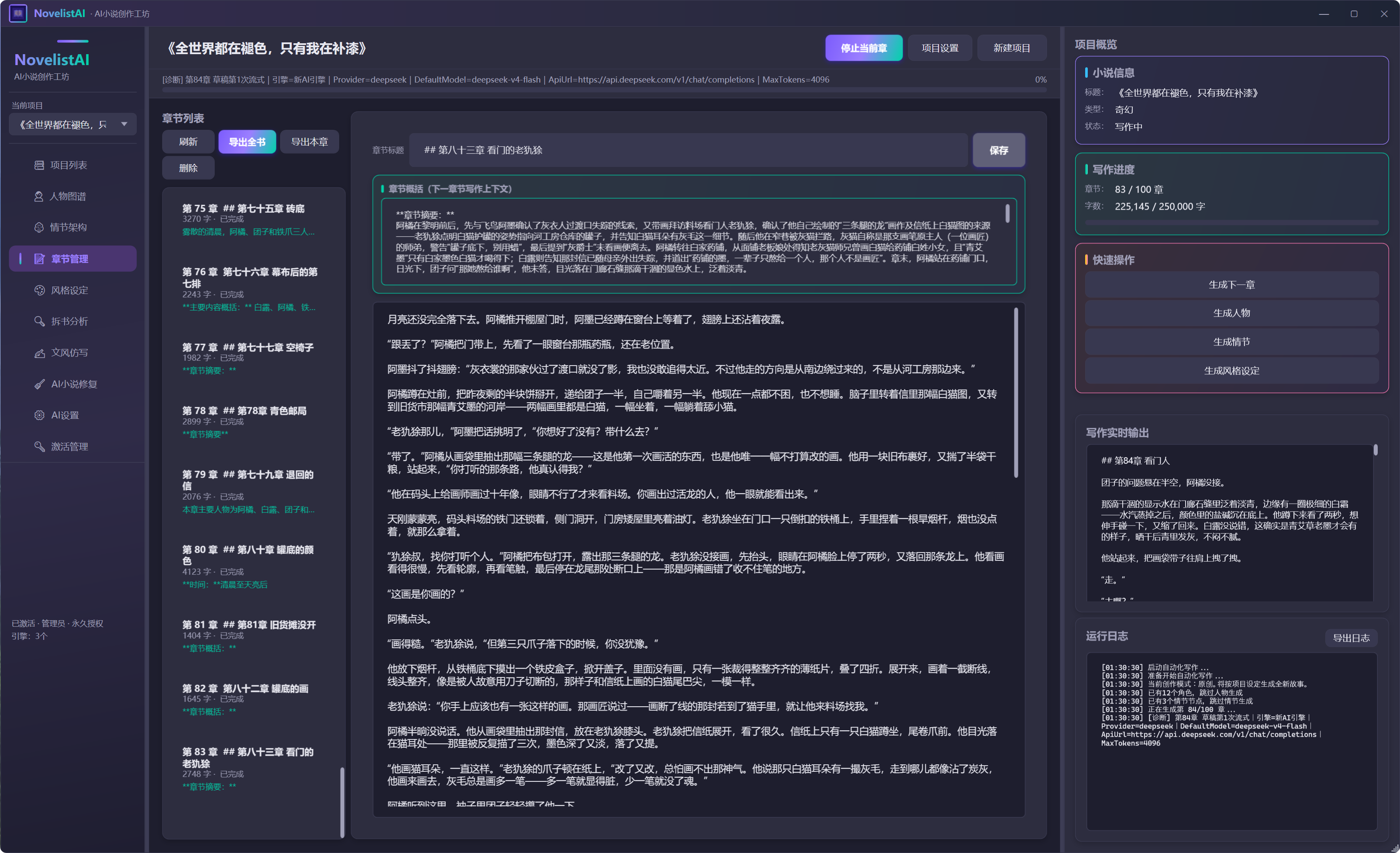Open 项目设置
1400x853 pixels.
pyautogui.click(x=940, y=48)
